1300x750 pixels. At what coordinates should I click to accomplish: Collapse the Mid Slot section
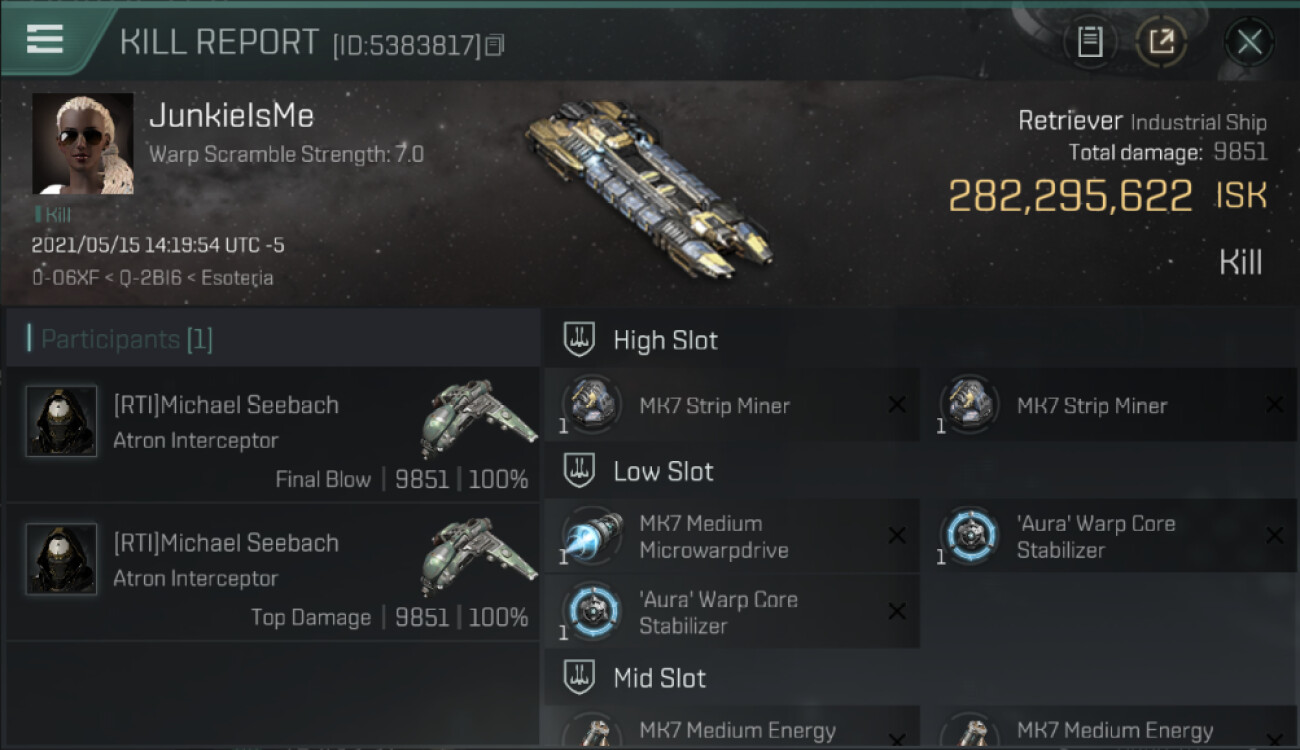(579, 678)
